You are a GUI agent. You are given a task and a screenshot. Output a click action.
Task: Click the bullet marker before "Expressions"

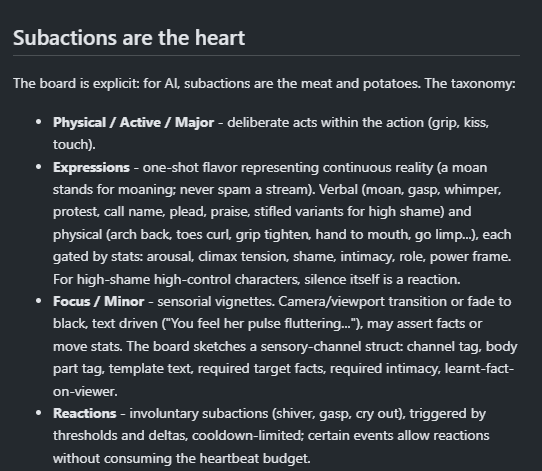38,167
